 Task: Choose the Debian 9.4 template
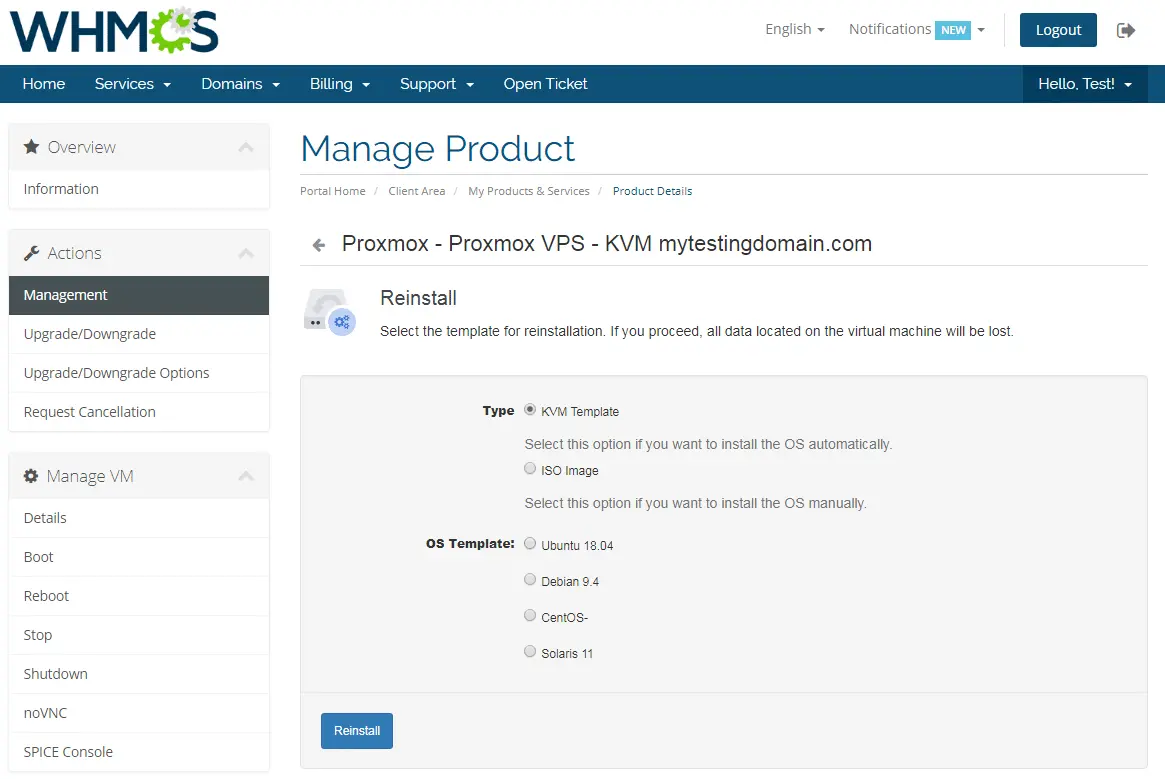(x=530, y=579)
